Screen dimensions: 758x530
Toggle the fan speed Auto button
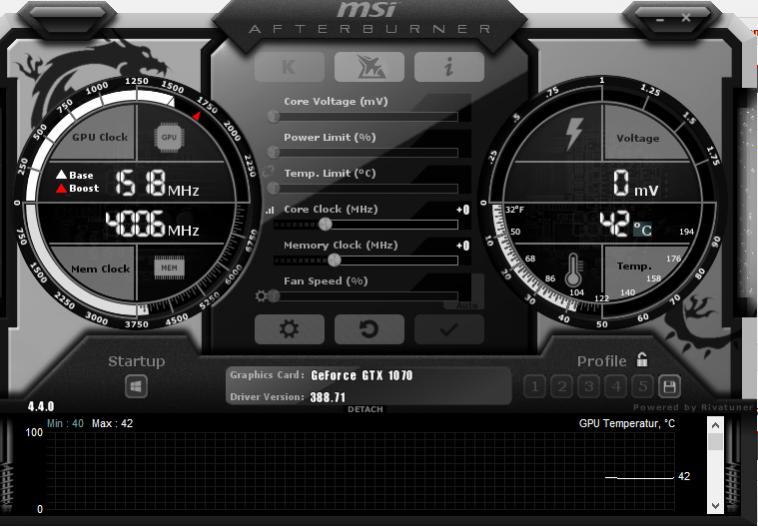pos(465,305)
